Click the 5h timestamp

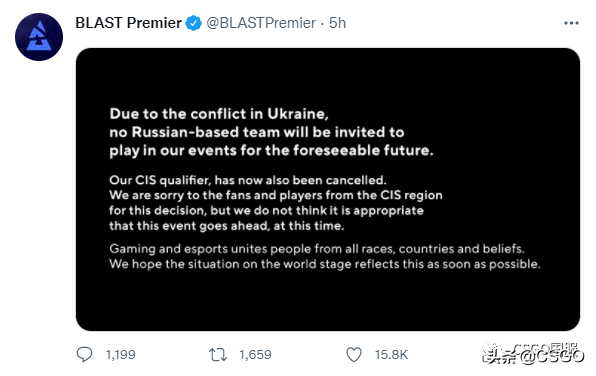(x=338, y=23)
